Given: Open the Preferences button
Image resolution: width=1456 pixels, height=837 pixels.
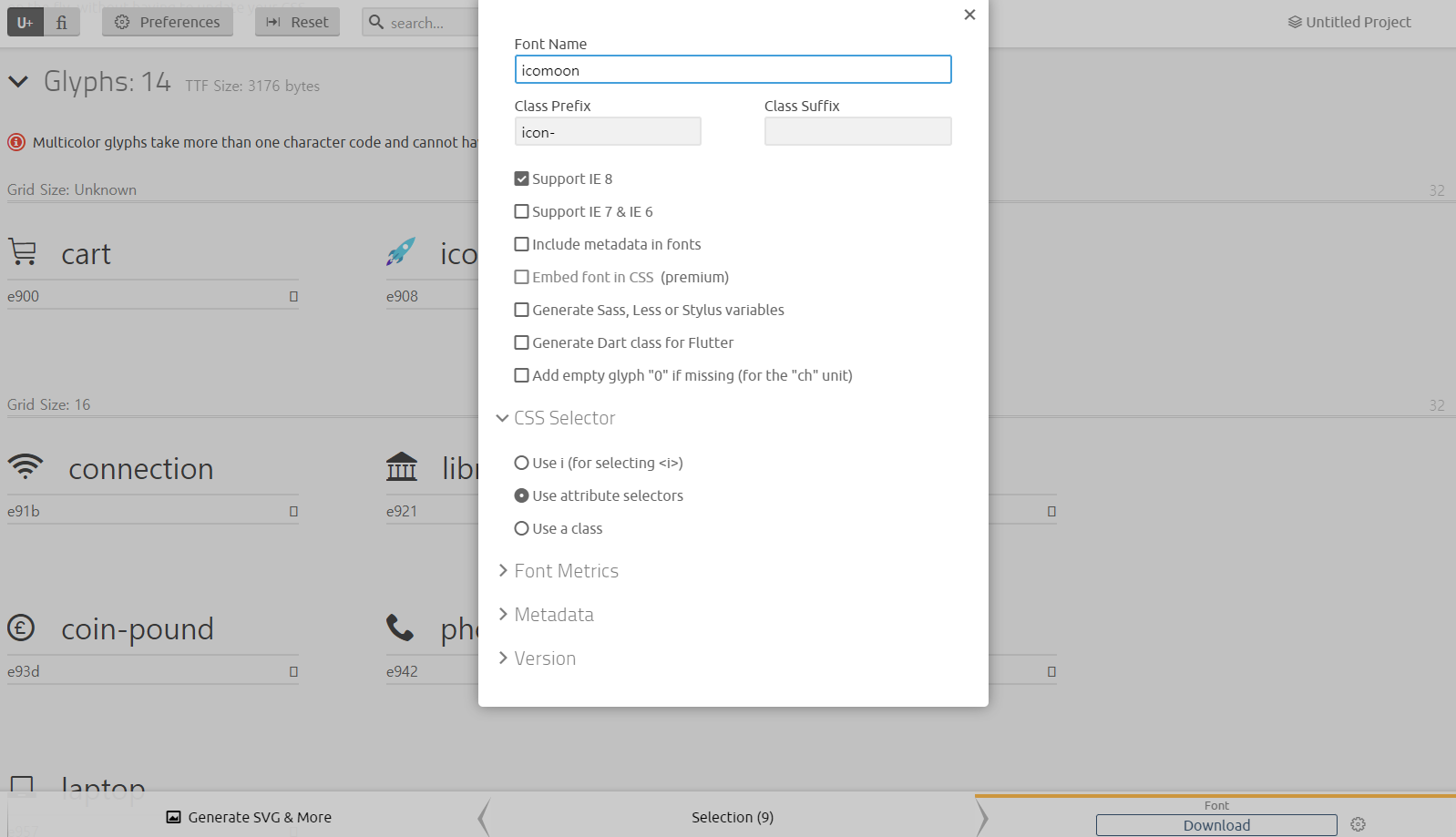Looking at the screenshot, I should [x=168, y=22].
